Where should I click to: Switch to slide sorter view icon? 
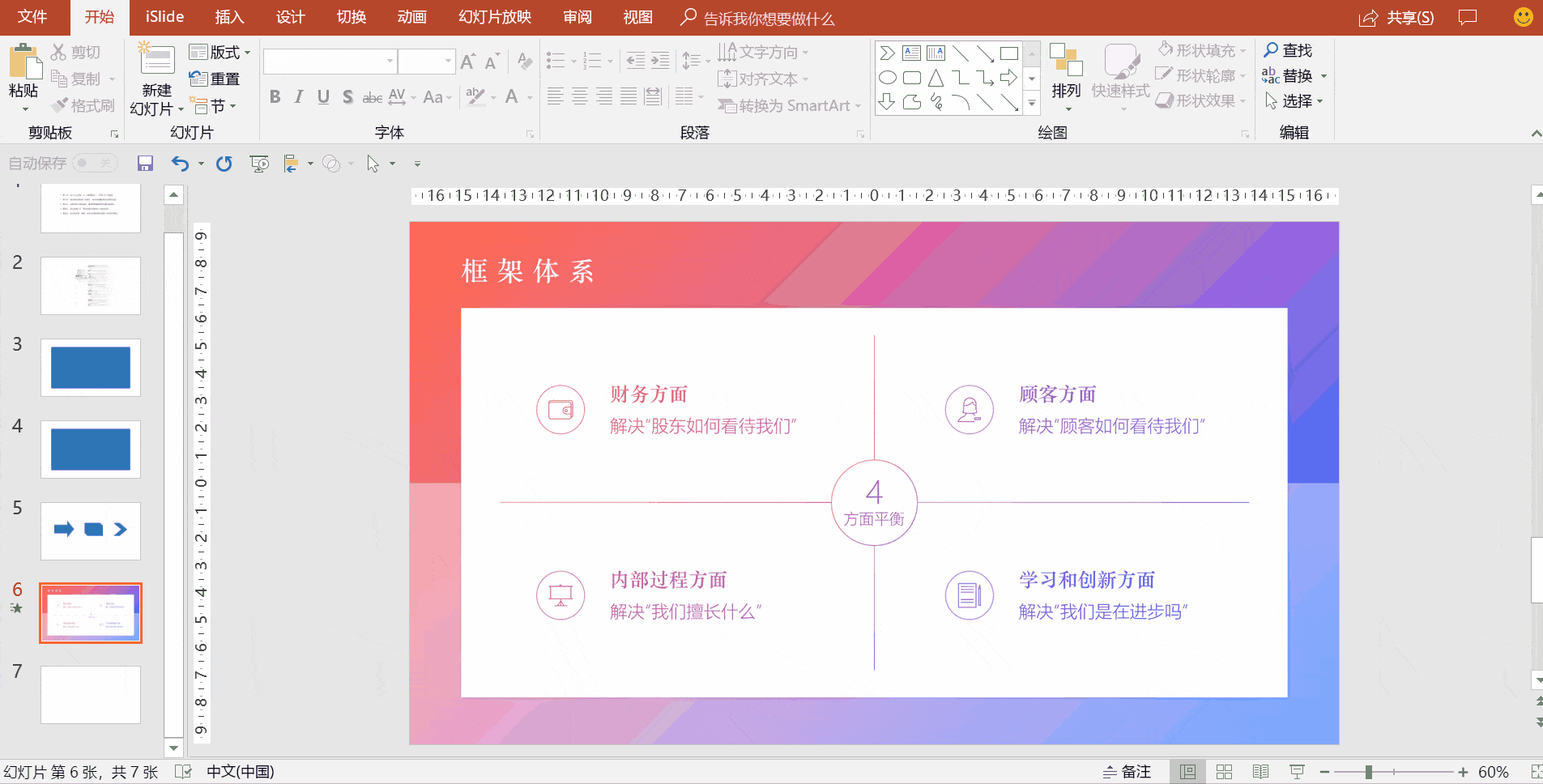tap(1224, 772)
